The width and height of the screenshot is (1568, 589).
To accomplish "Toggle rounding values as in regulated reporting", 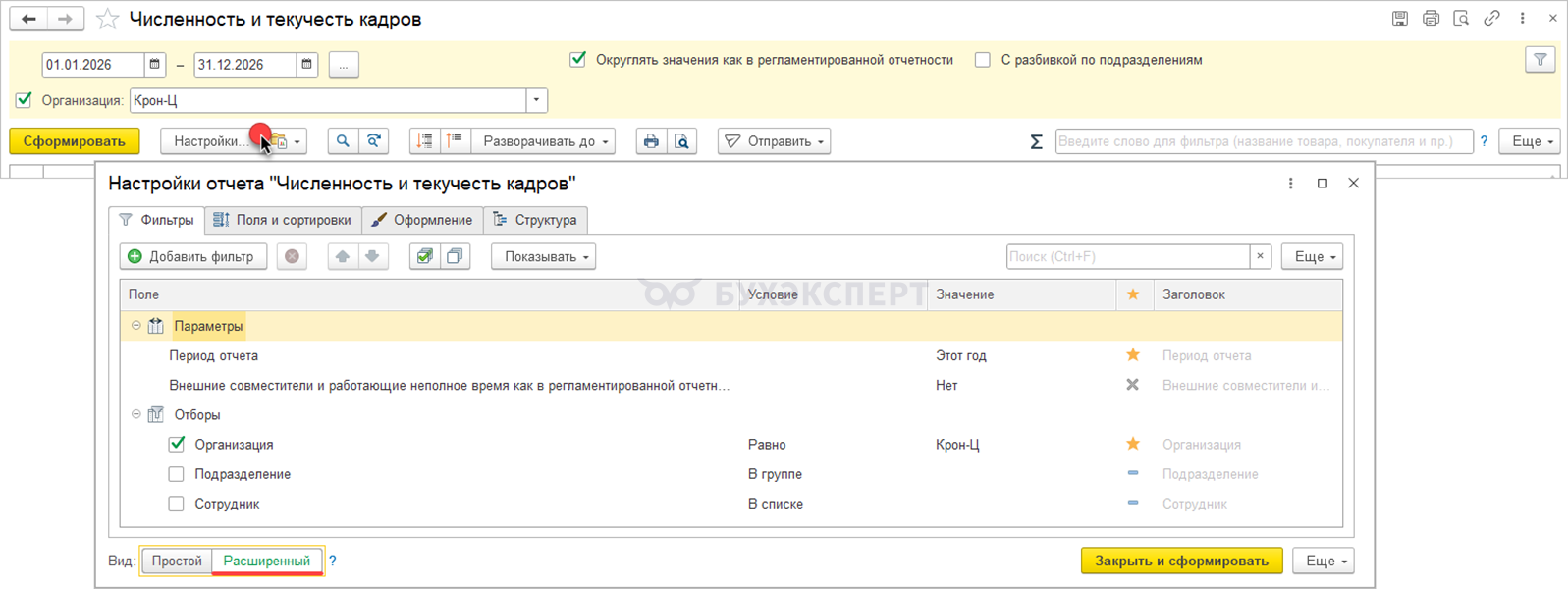I will click(578, 60).
